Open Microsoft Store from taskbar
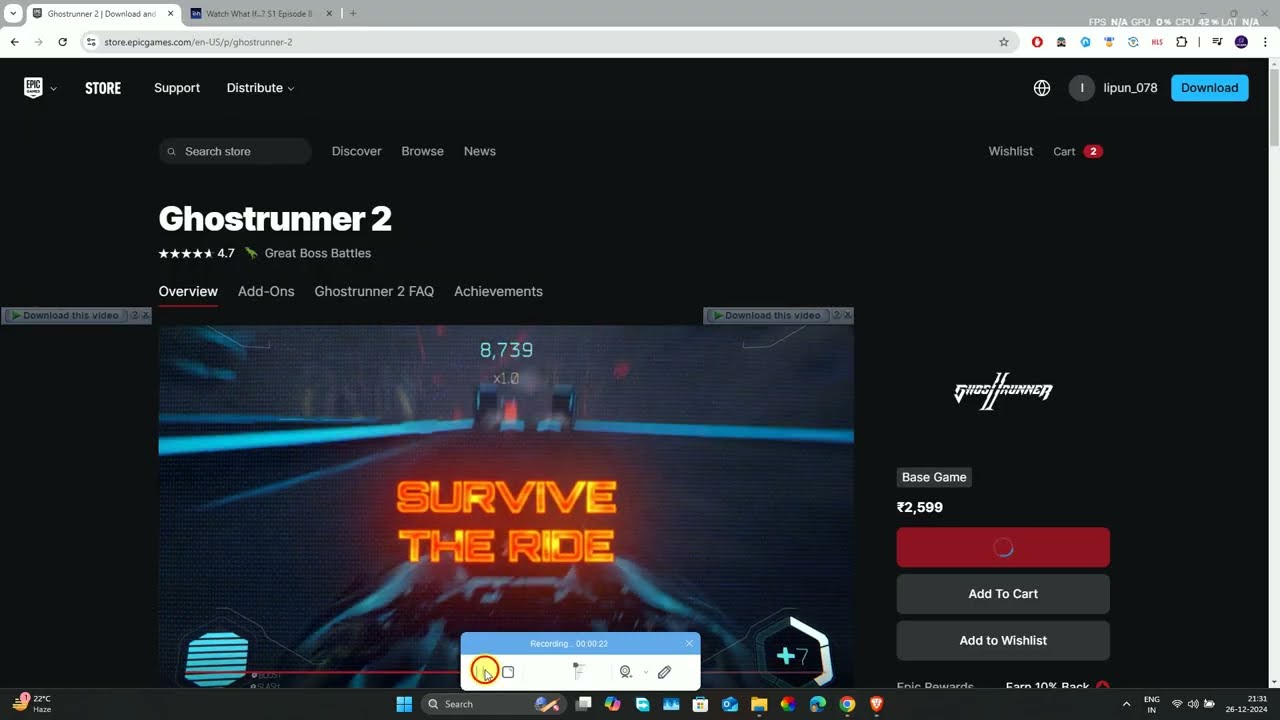Viewport: 1280px width, 720px height. [x=700, y=704]
